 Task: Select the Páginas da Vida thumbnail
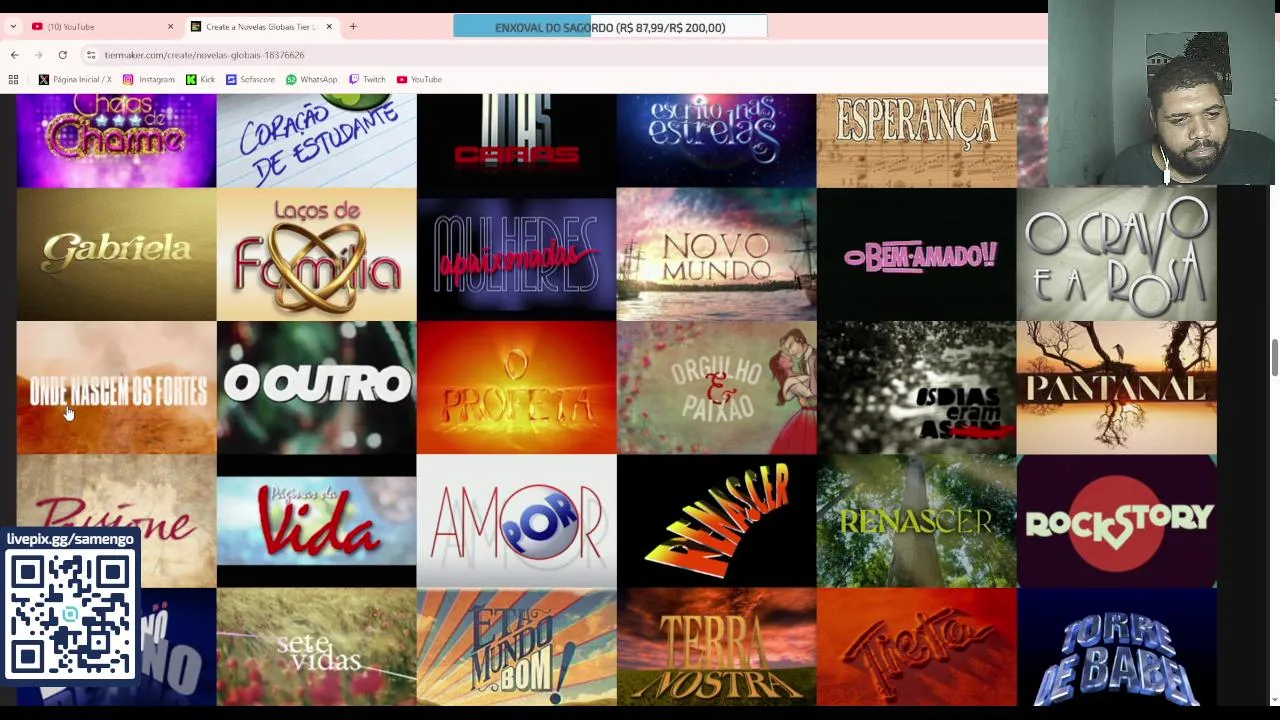pyautogui.click(x=316, y=521)
